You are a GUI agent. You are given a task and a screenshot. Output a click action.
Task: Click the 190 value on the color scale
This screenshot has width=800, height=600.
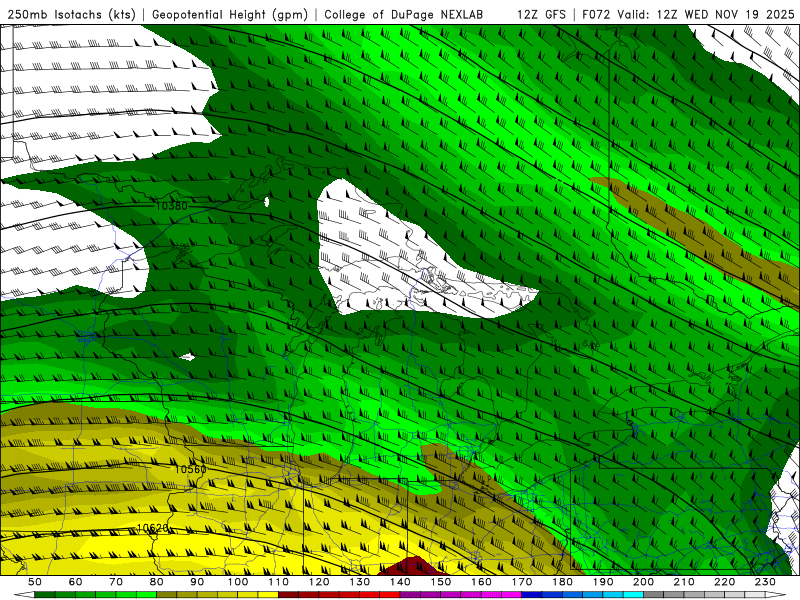coord(603,582)
